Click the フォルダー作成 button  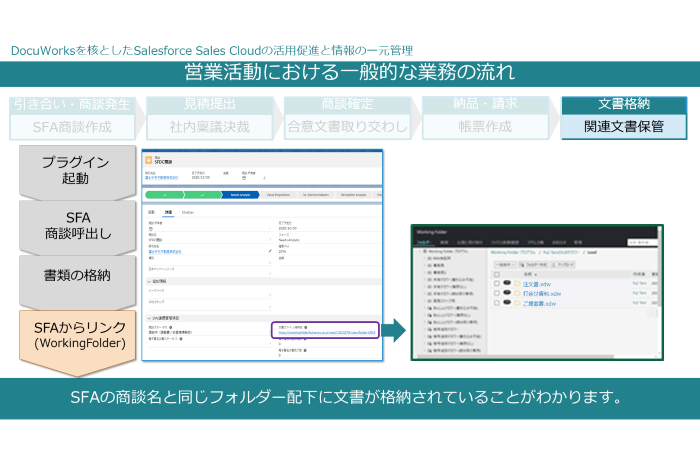pyautogui.click(x=533, y=265)
